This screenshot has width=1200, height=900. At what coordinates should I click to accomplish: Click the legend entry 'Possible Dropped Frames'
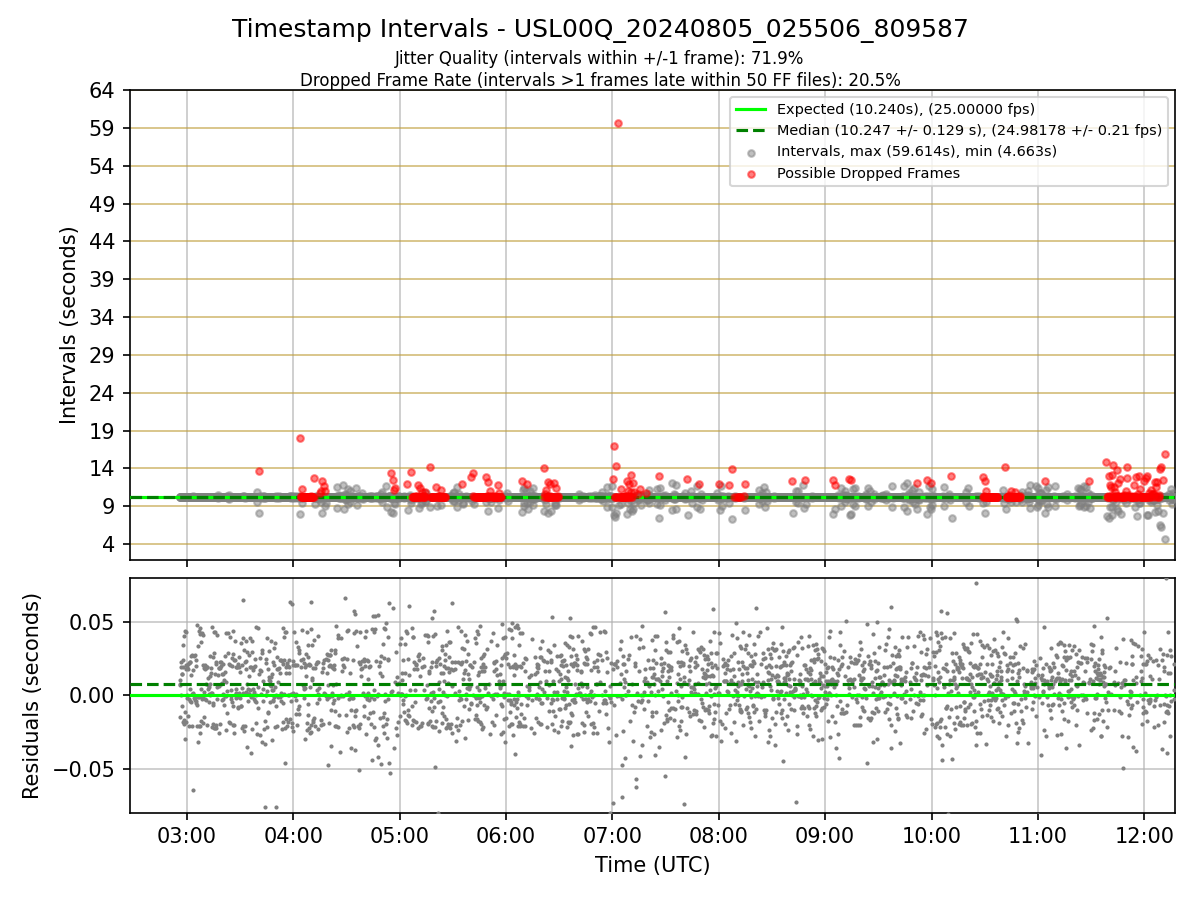[868, 173]
